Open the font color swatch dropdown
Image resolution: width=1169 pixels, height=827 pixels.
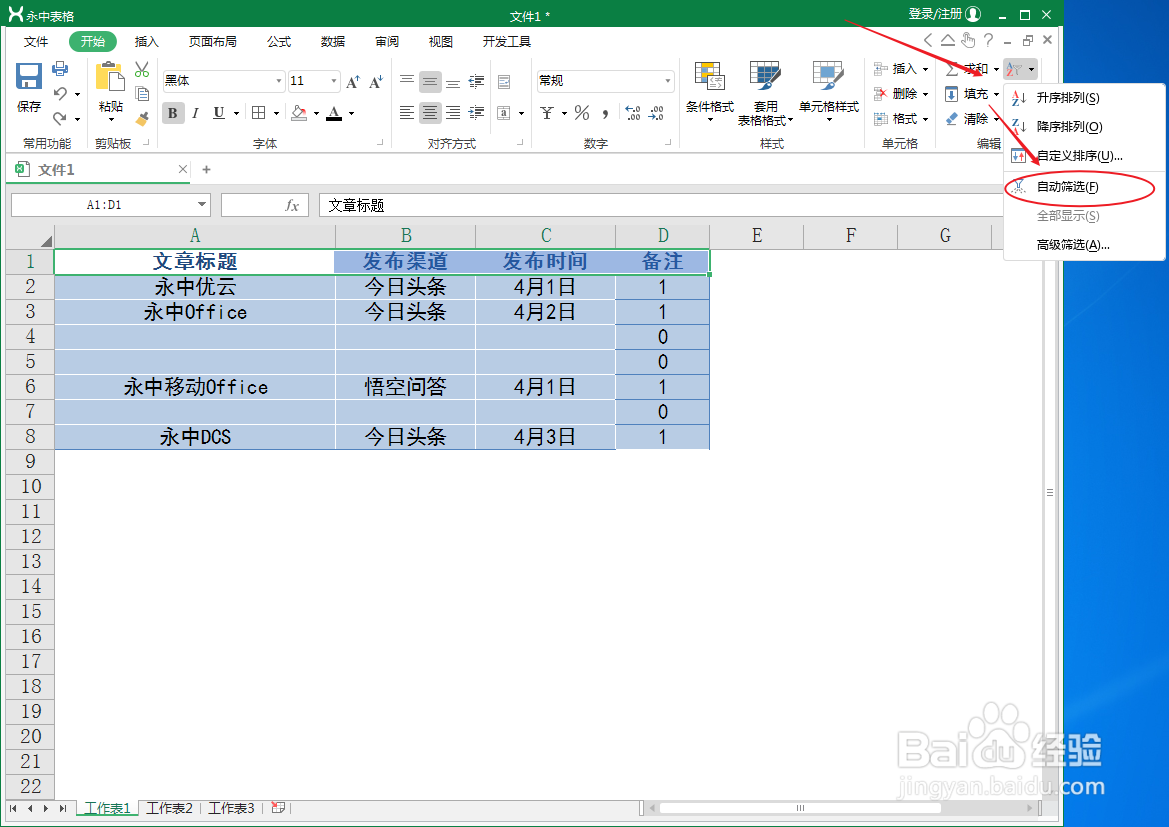353,113
